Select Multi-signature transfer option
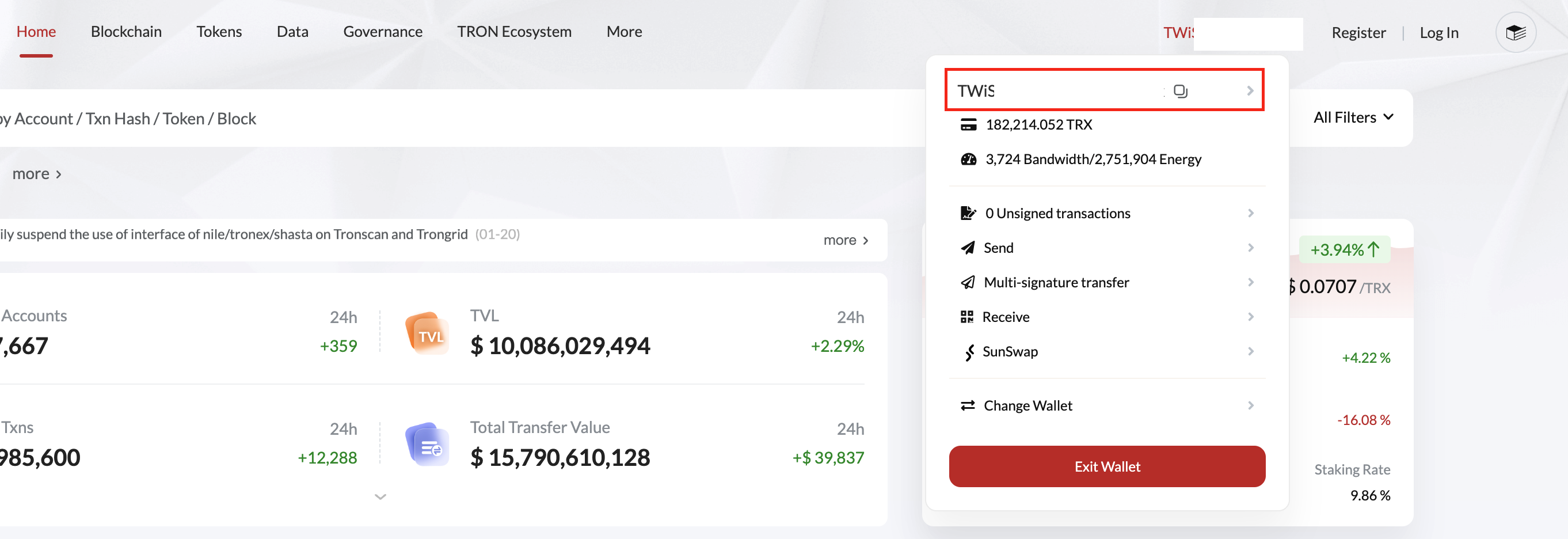1568x539 pixels. 1108,283
